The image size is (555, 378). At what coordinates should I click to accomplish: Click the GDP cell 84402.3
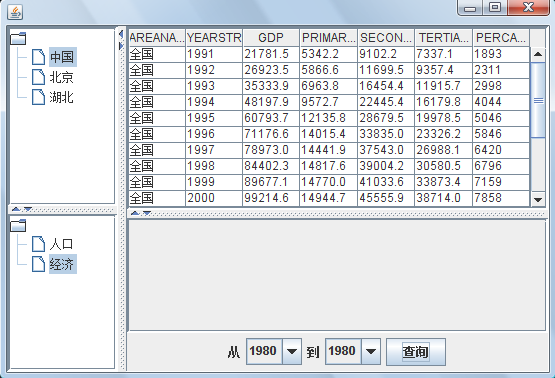[x=271, y=166]
